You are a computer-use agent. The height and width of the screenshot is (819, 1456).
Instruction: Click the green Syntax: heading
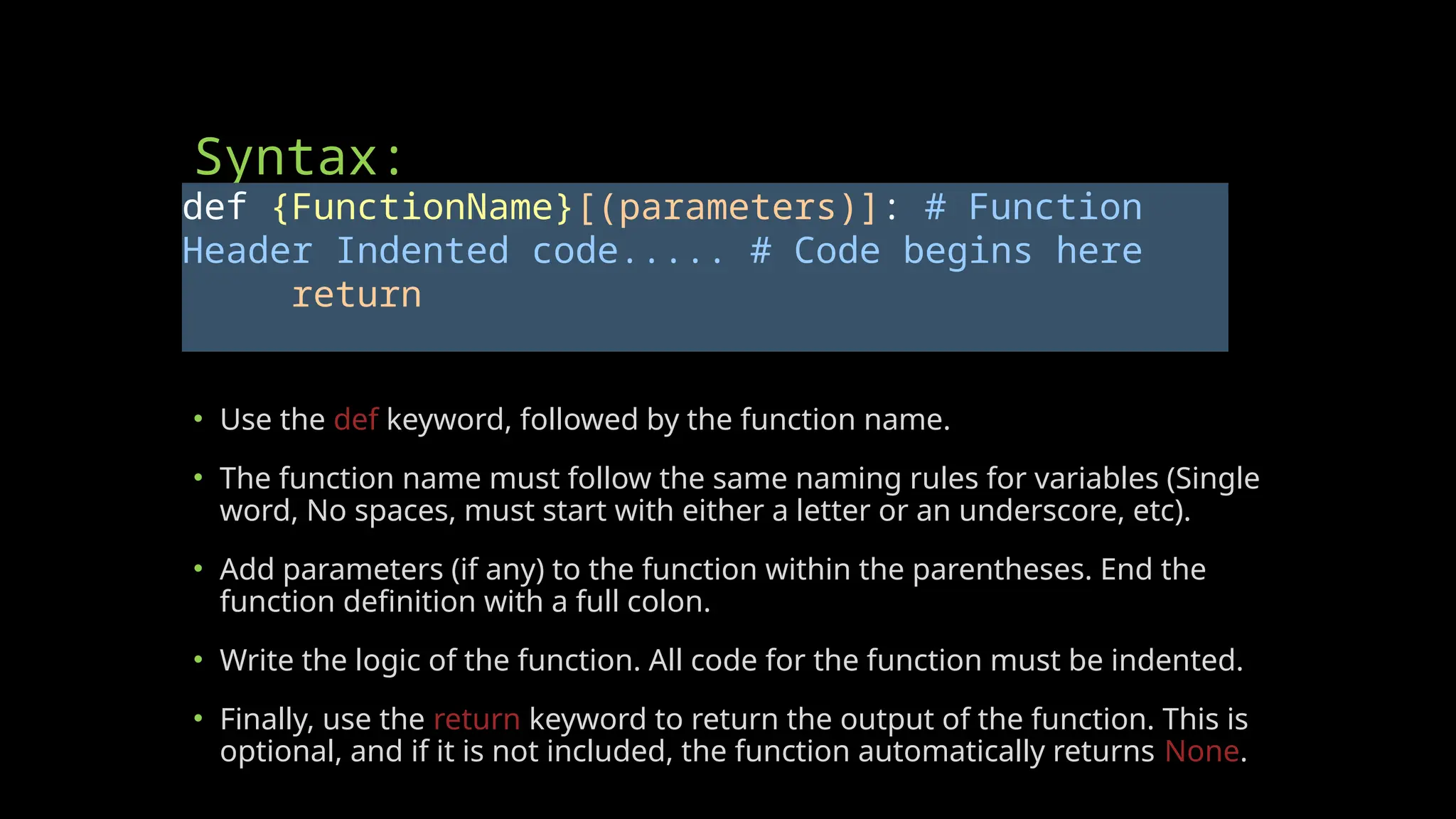pyautogui.click(x=299, y=158)
